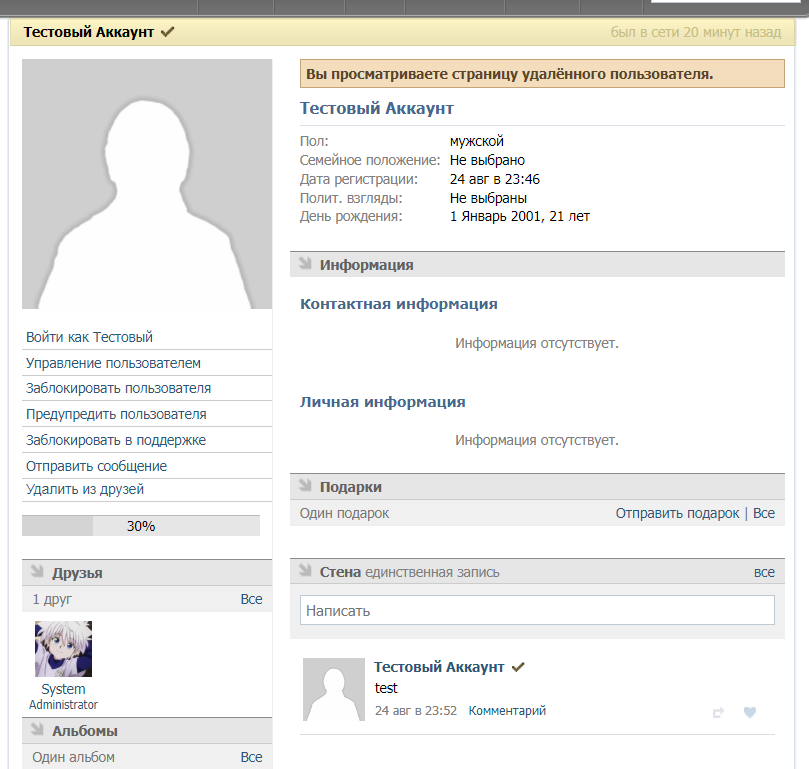
Task: Click Заблокировать пользователя
Action: click(x=118, y=388)
